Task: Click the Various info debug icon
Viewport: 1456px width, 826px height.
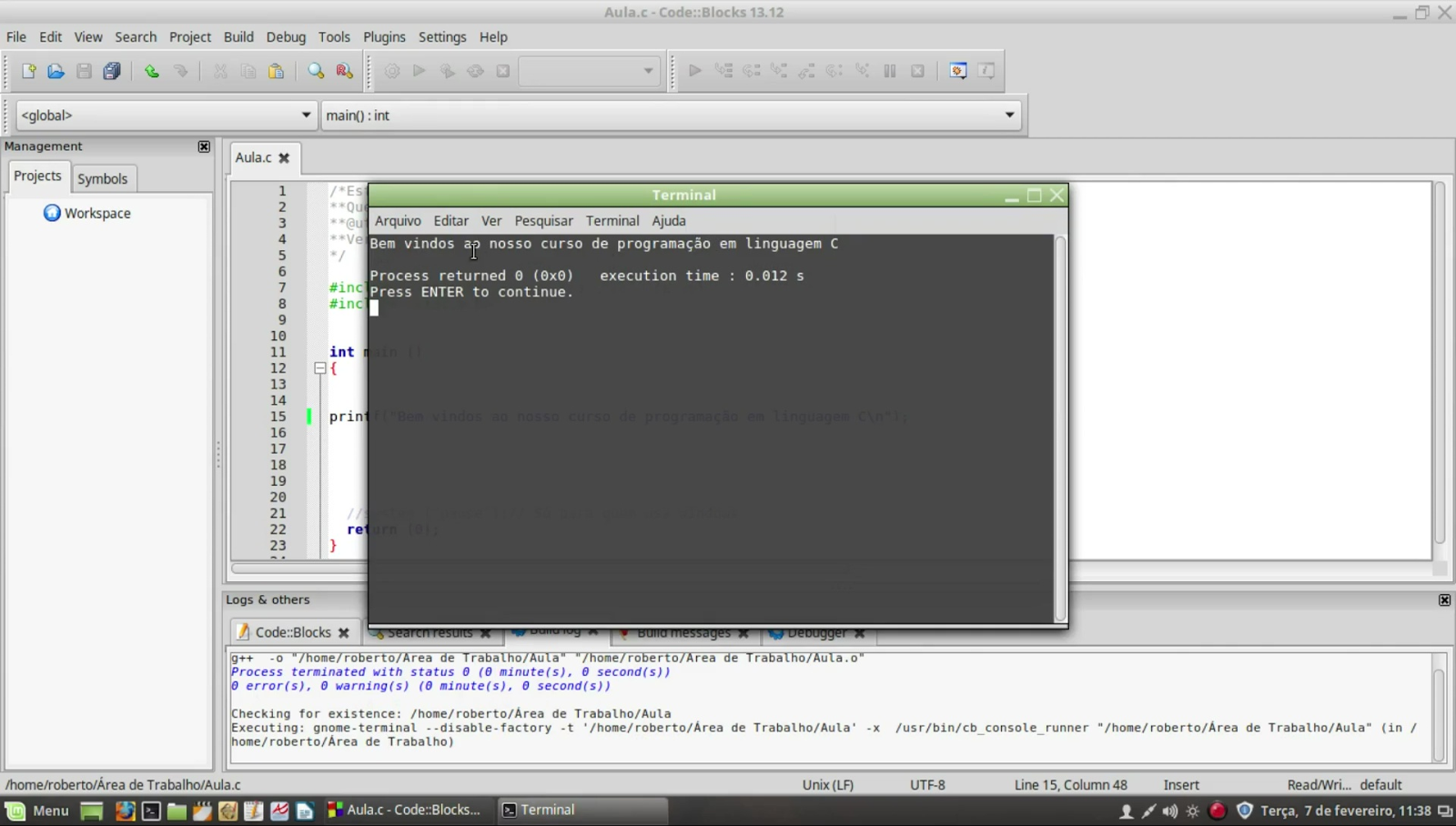Action: 986,71
